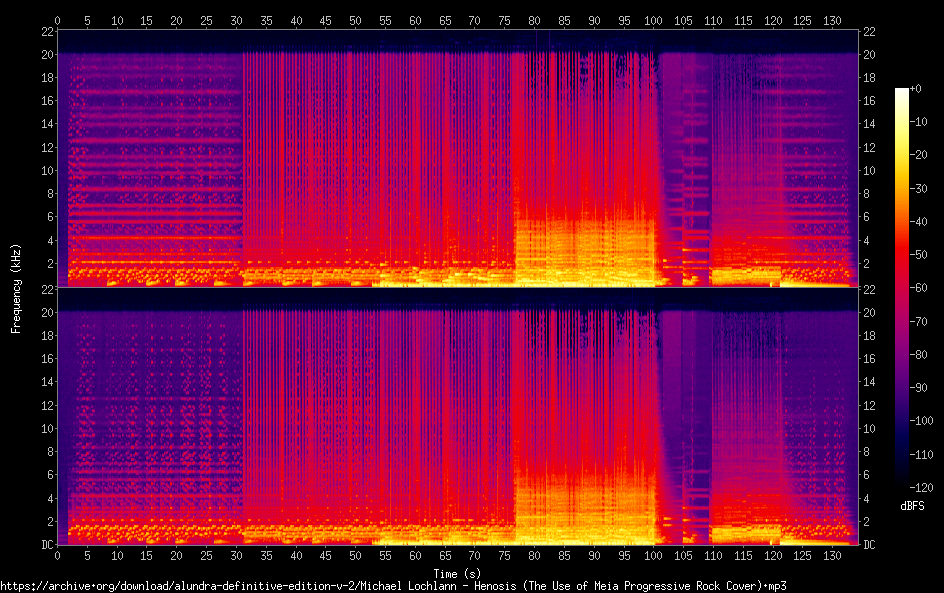Click the "50" tick on the bottom time axis
Viewport: 944px width, 593px height.
click(355, 556)
